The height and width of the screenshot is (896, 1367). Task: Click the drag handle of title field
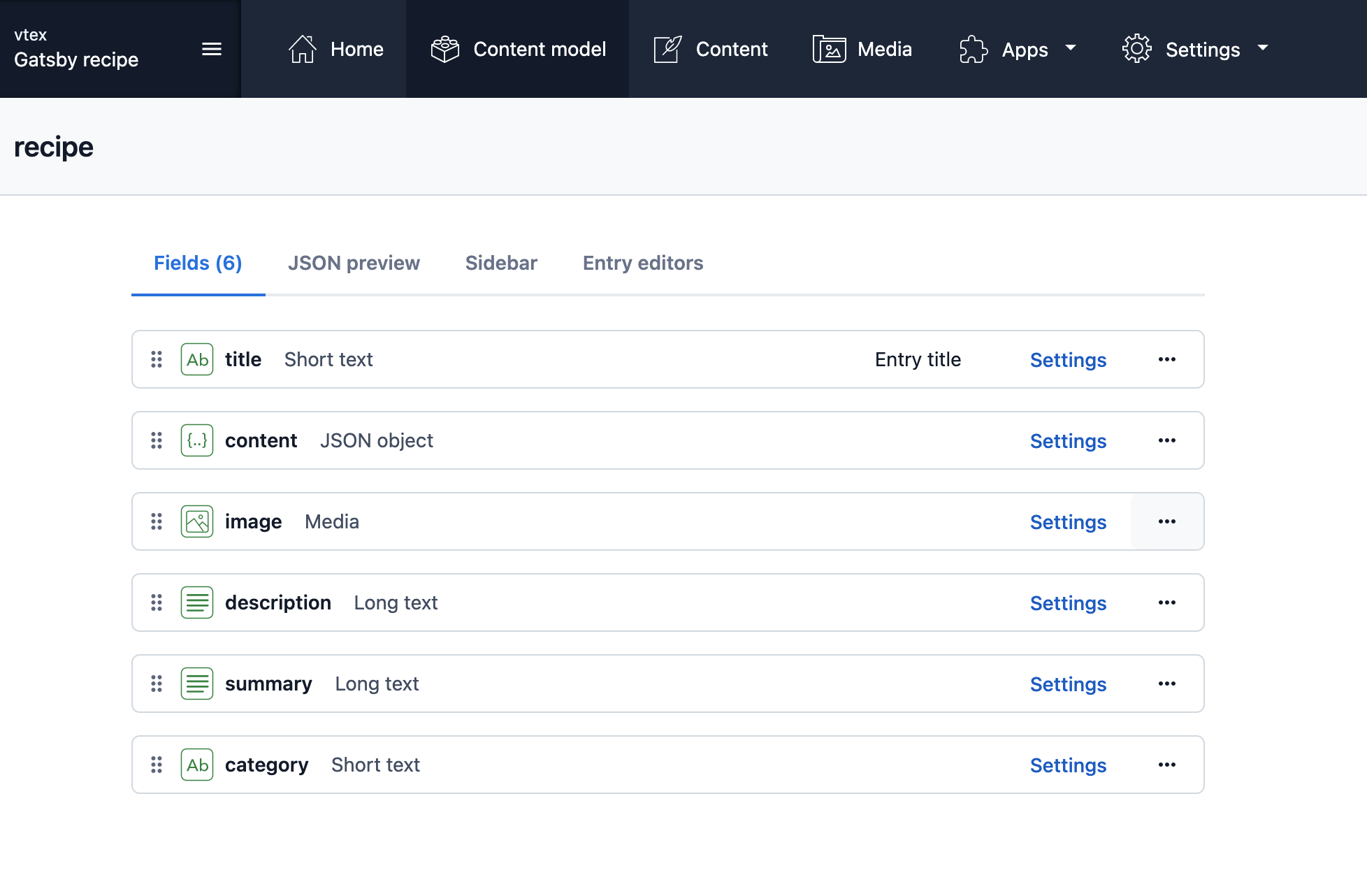click(x=157, y=359)
